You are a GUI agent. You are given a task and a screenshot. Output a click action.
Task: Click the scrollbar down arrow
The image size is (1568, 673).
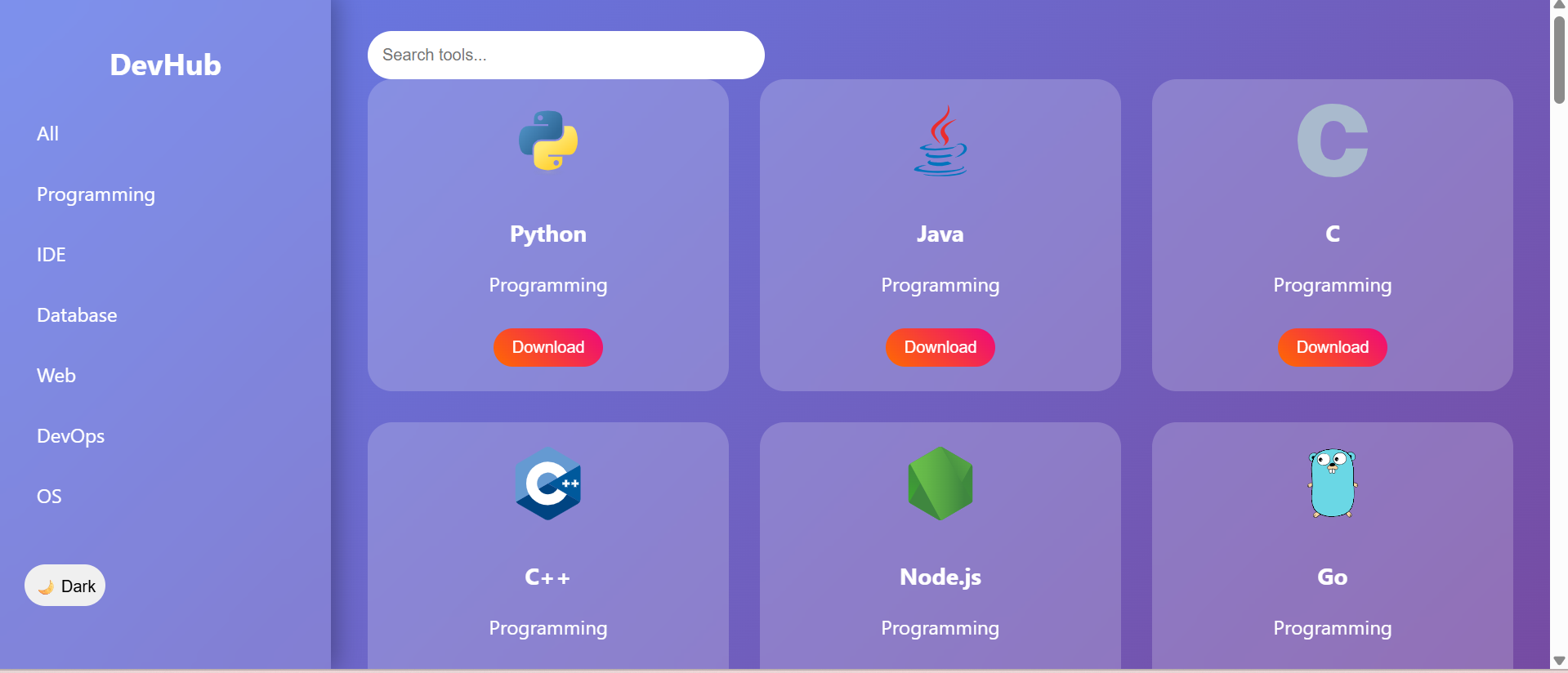click(1559, 661)
